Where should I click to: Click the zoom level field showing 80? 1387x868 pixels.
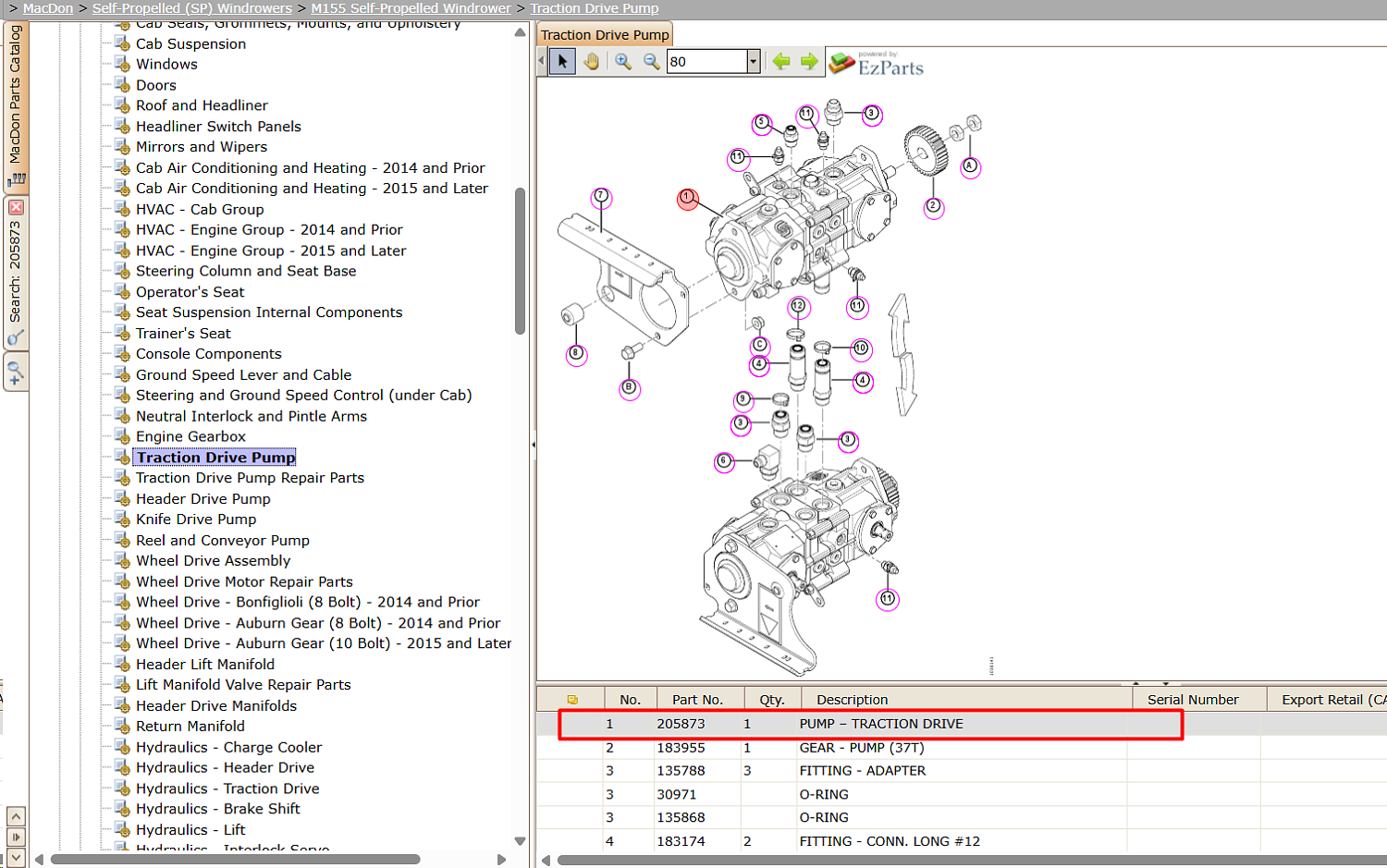pyautogui.click(x=707, y=62)
